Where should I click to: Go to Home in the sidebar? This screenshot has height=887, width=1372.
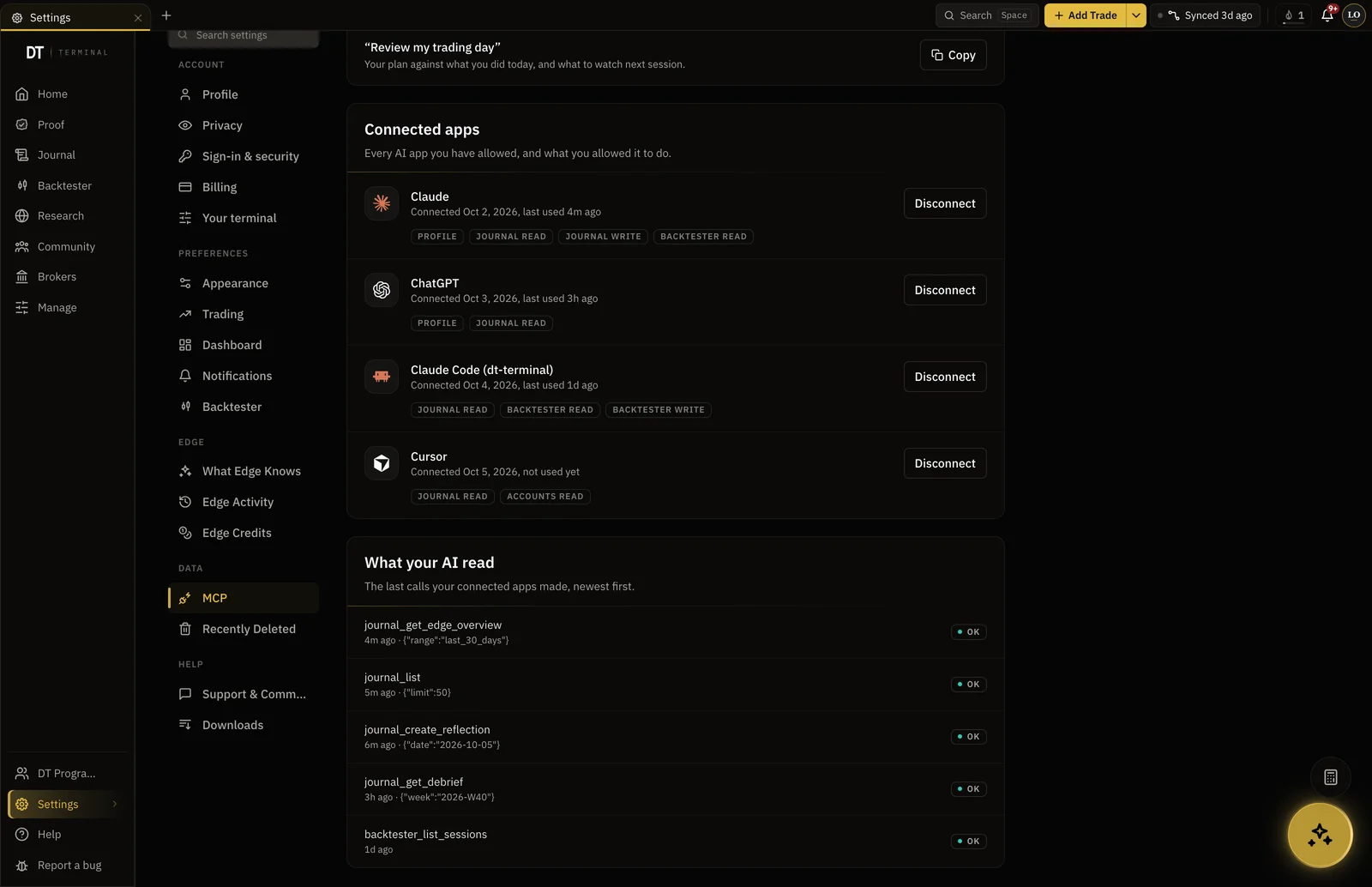pyautogui.click(x=68, y=94)
